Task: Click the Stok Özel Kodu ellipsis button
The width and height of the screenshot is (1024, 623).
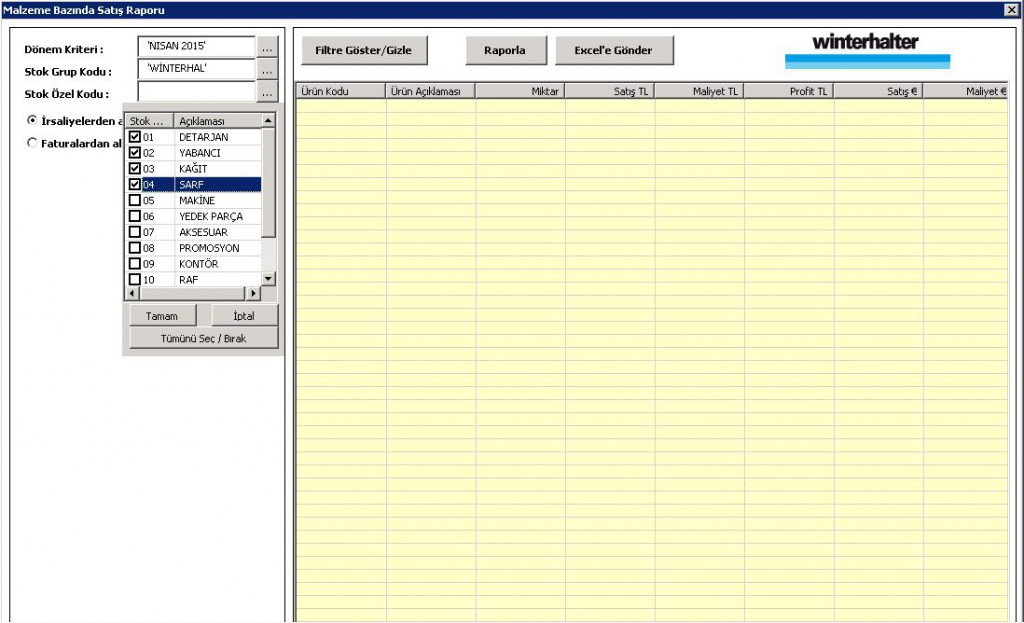Action: [x=266, y=94]
